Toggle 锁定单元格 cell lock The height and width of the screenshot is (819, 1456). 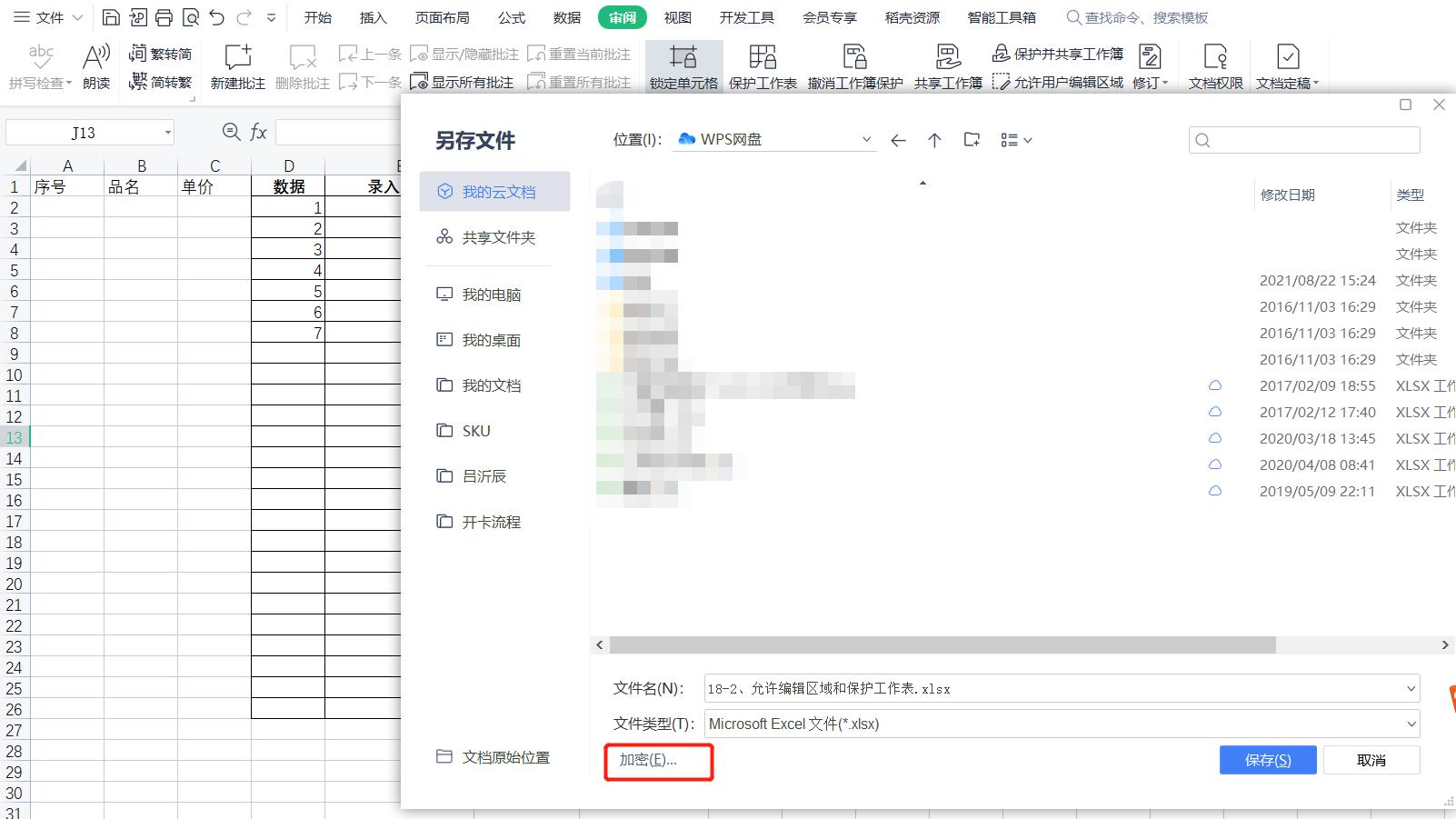[x=683, y=64]
